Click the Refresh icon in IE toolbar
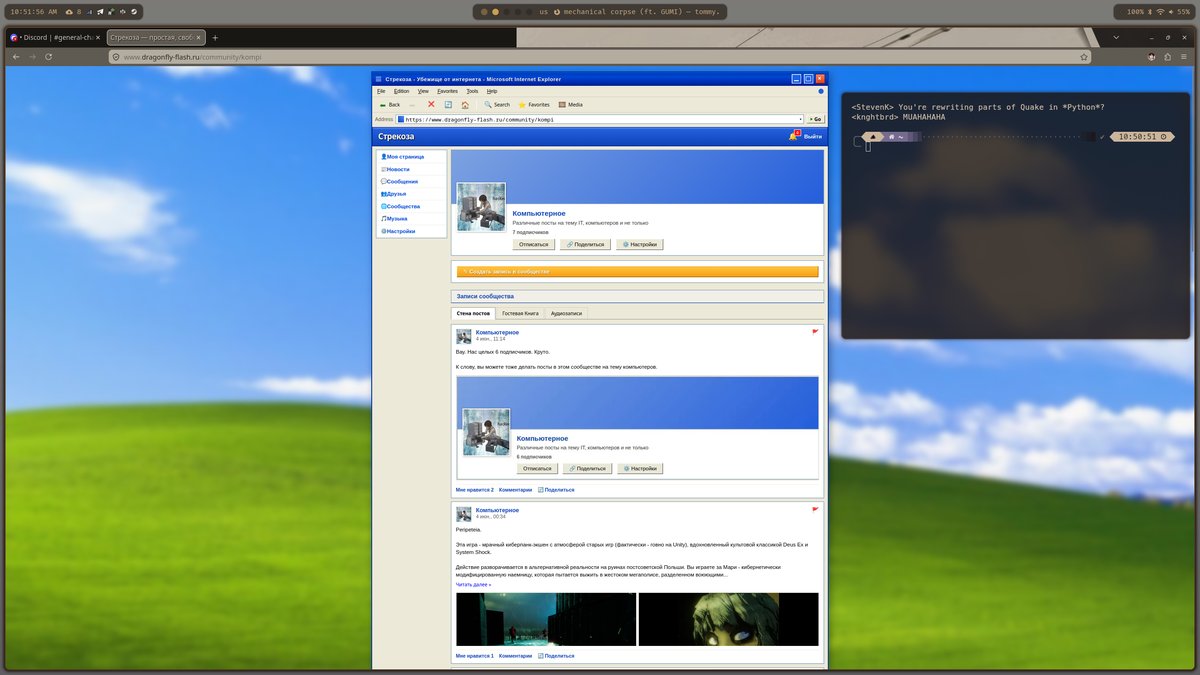Viewport: 1200px width, 675px height. pyautogui.click(x=448, y=104)
